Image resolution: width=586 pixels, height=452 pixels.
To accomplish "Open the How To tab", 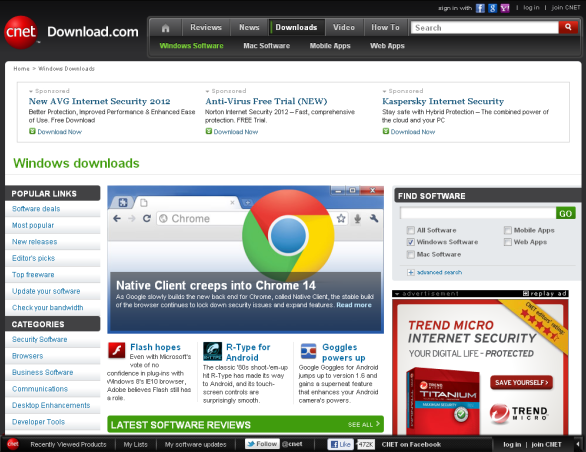I will point(385,28).
